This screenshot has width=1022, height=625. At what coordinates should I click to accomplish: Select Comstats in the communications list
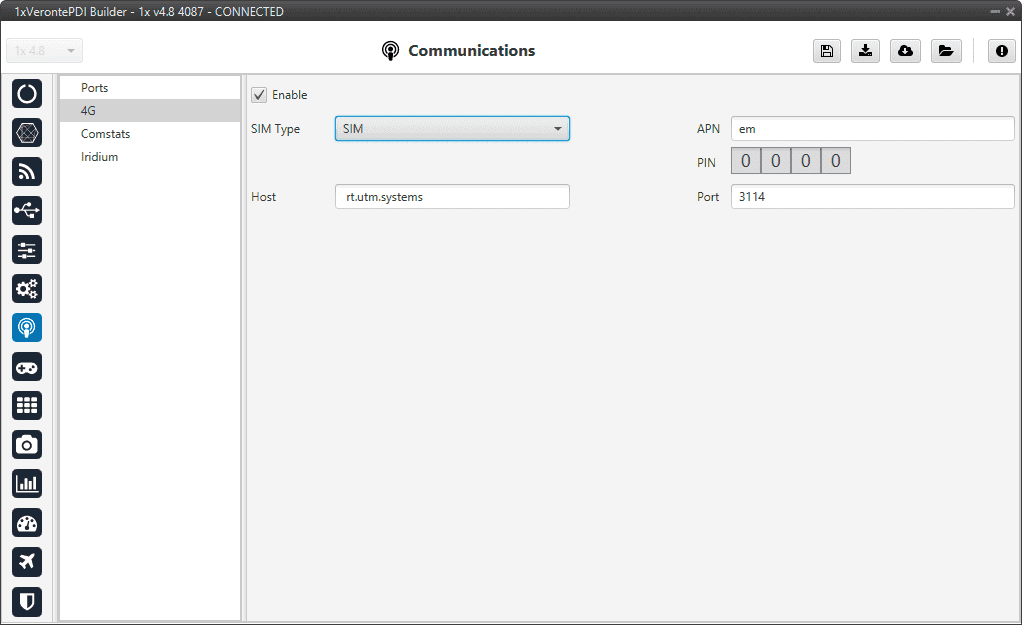pyautogui.click(x=105, y=134)
